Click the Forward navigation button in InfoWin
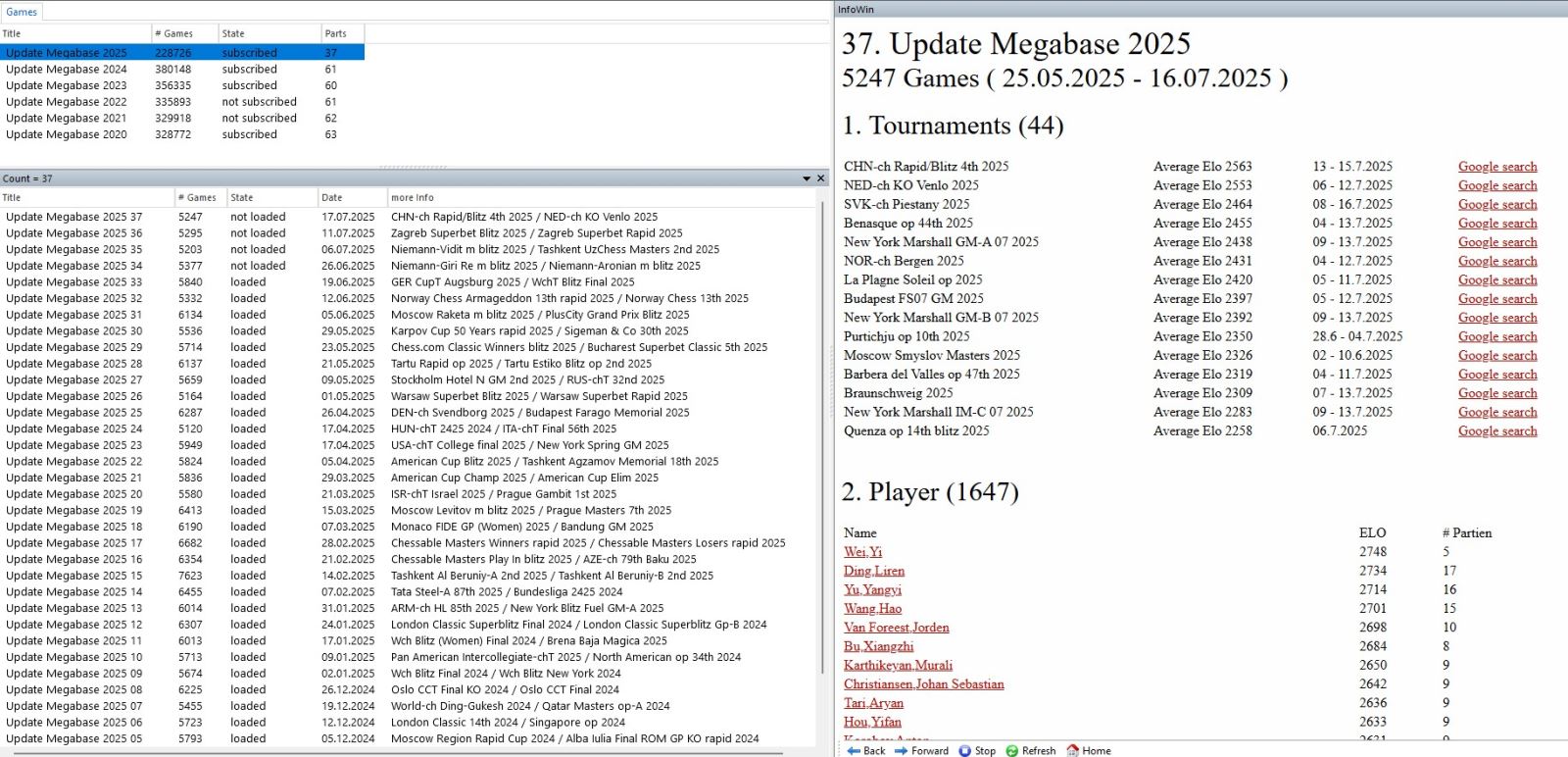 921,750
